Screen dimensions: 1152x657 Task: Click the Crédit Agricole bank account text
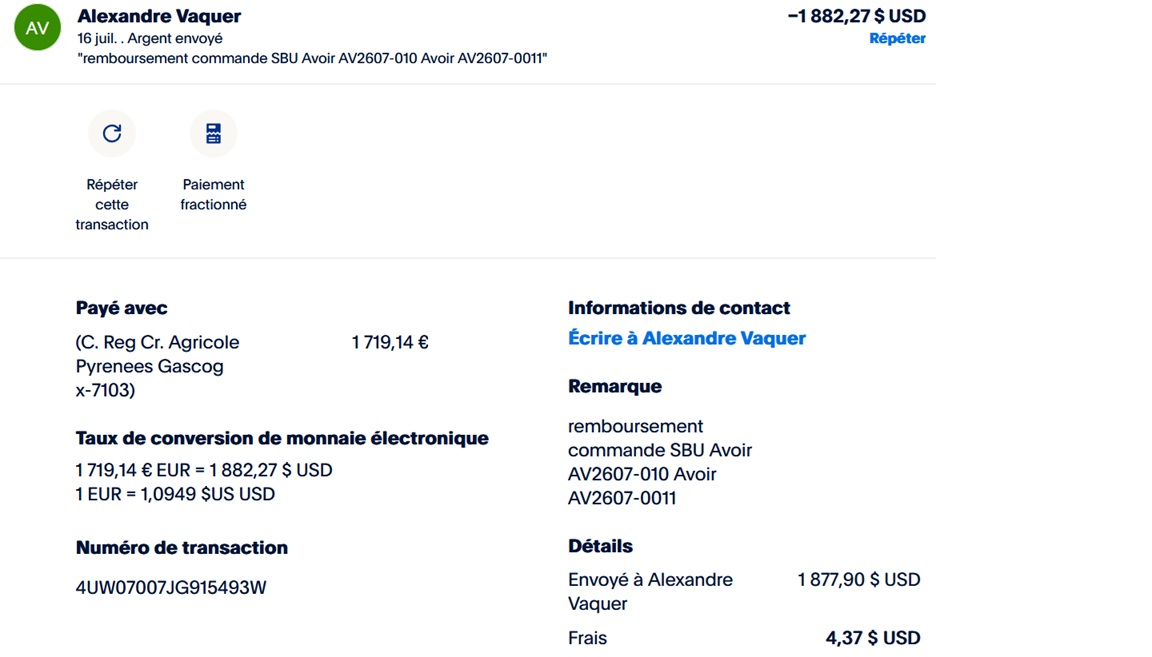coord(157,366)
